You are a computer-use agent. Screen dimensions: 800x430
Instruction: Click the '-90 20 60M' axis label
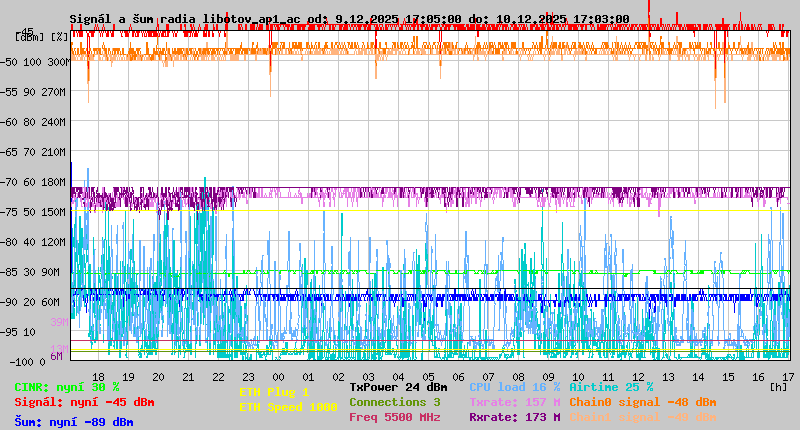pyautogui.click(x=30, y=302)
